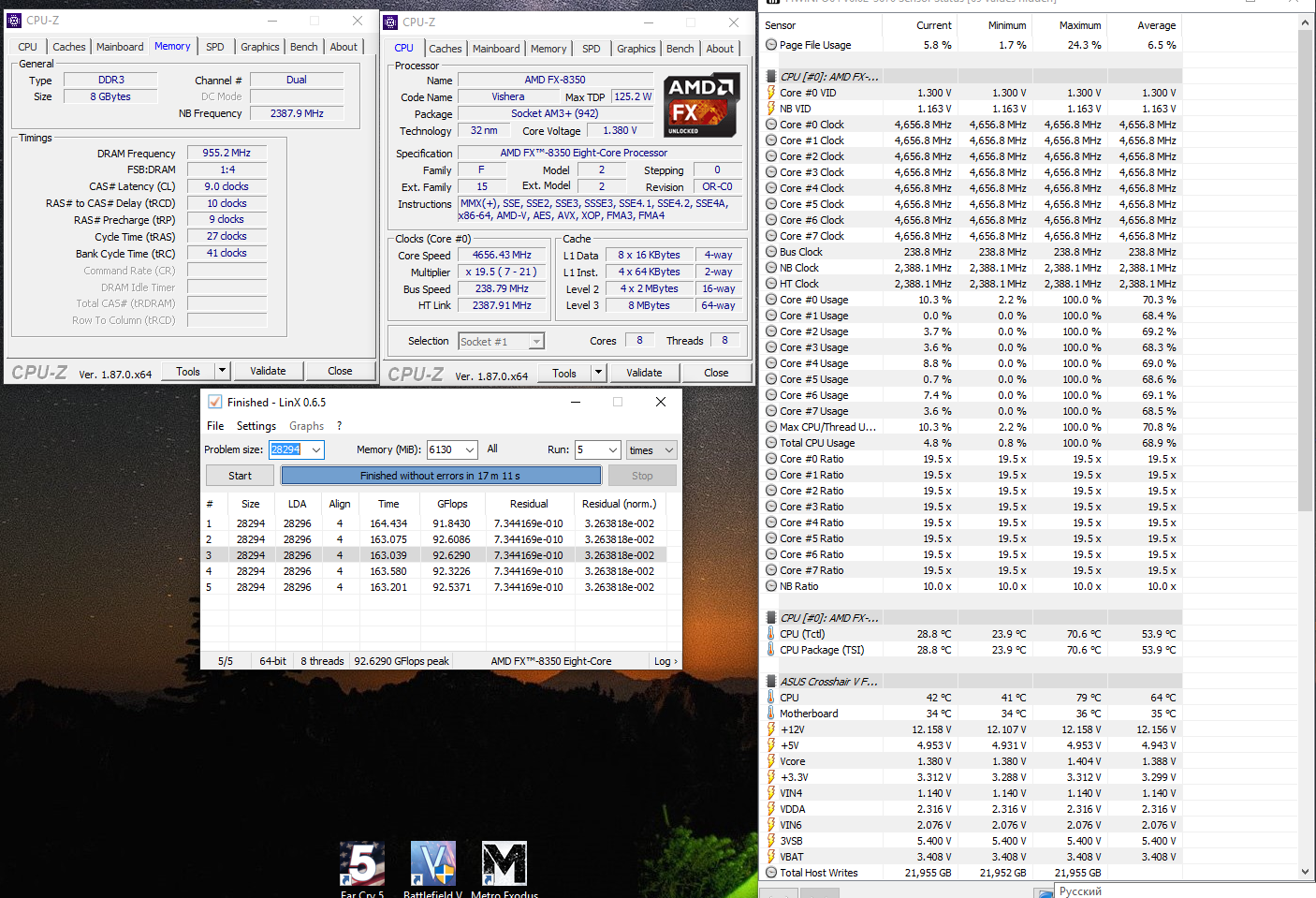
Task: Click the Русский language indicator
Action: coord(1080,891)
